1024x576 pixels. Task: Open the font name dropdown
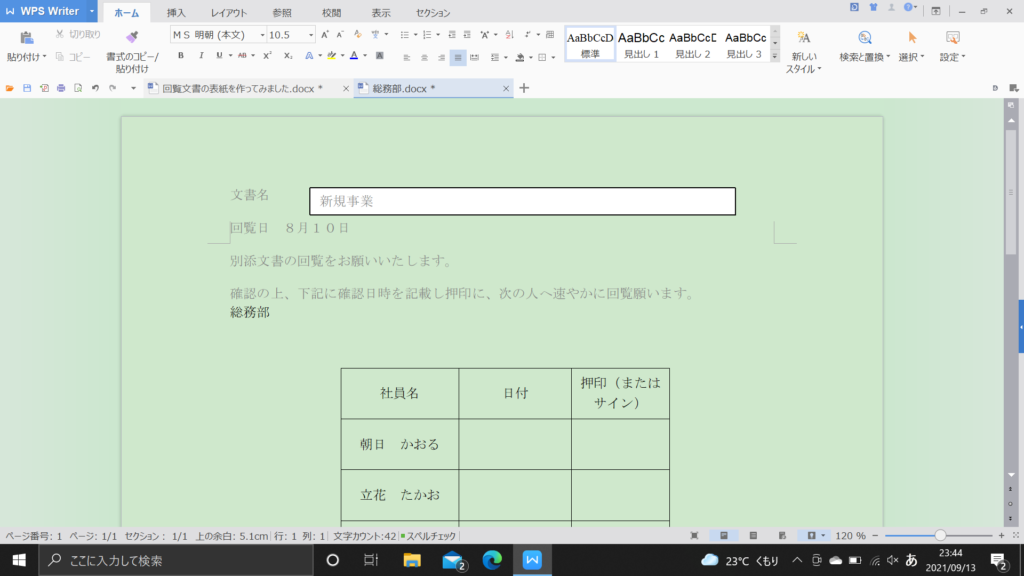(x=262, y=33)
